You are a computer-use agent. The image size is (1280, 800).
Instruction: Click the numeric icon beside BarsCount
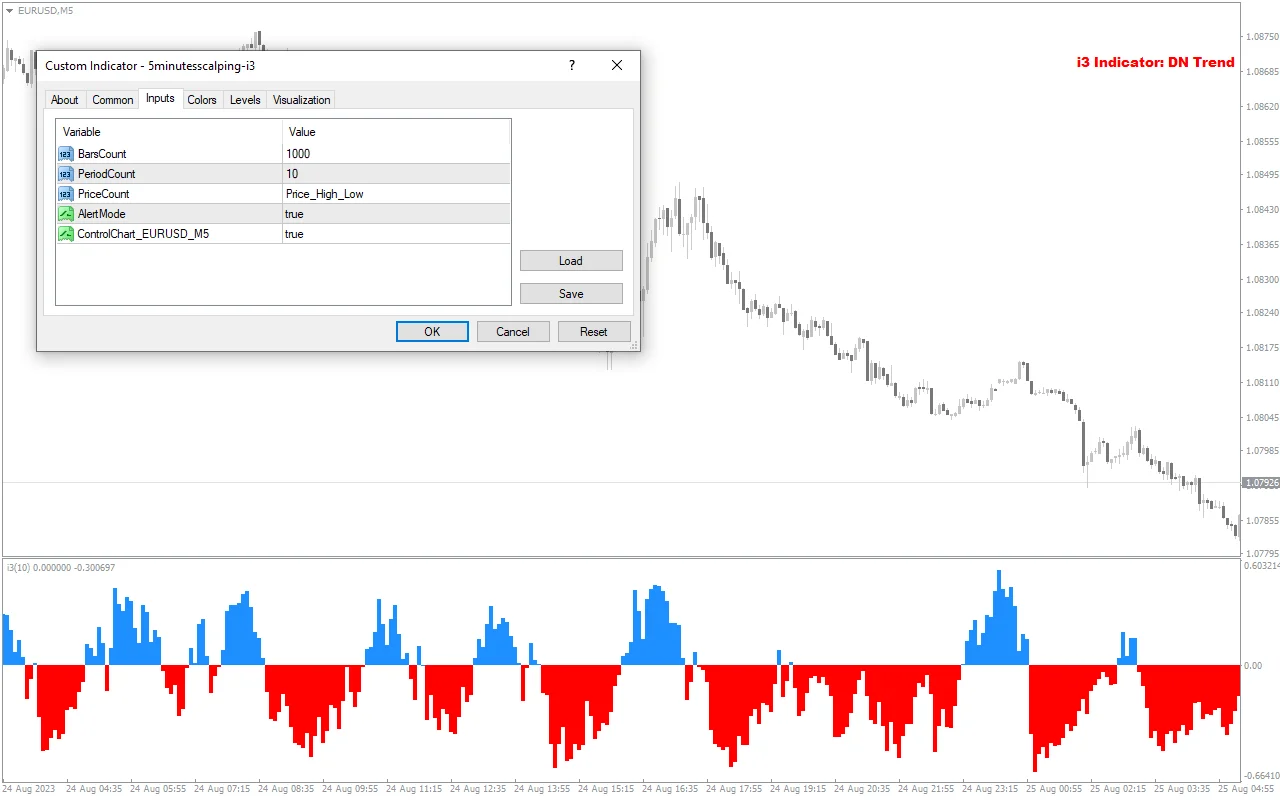coord(65,154)
